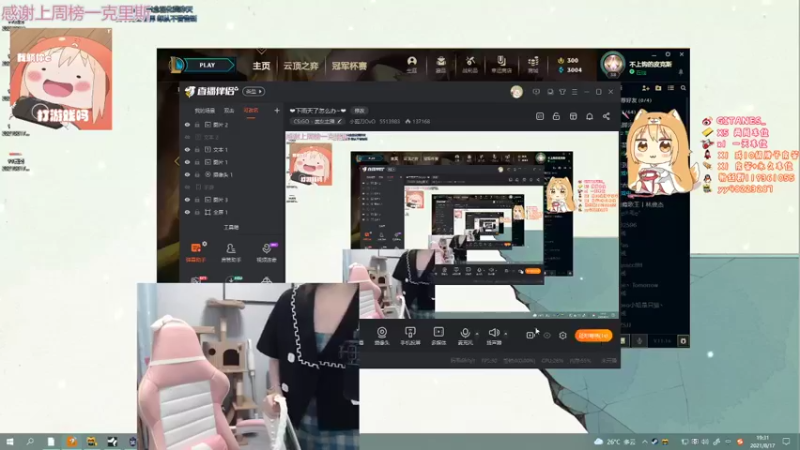The width and height of the screenshot is (800, 450).
Task: Toggle visibility of 摄像头 1 layer
Action: (187, 174)
